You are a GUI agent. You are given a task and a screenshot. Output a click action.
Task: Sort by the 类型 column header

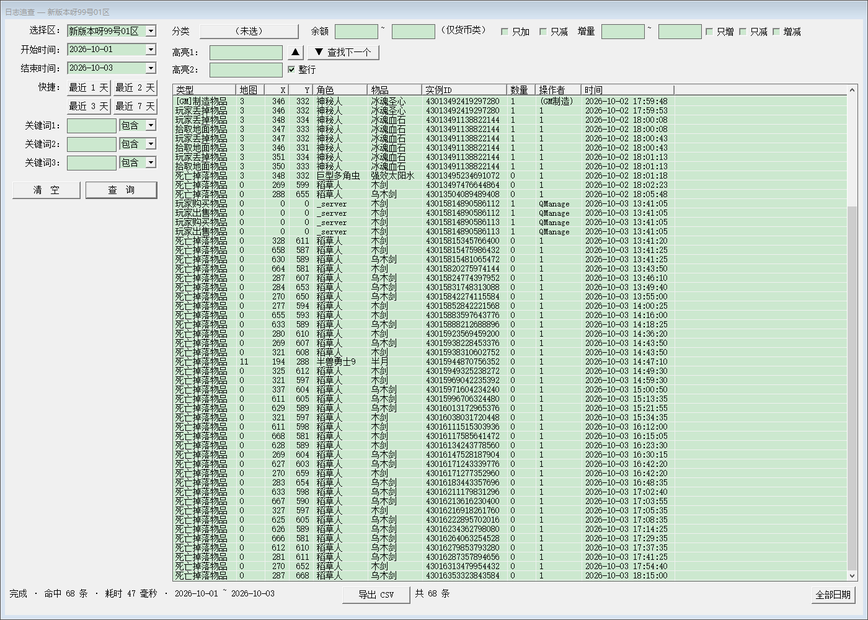click(x=204, y=90)
